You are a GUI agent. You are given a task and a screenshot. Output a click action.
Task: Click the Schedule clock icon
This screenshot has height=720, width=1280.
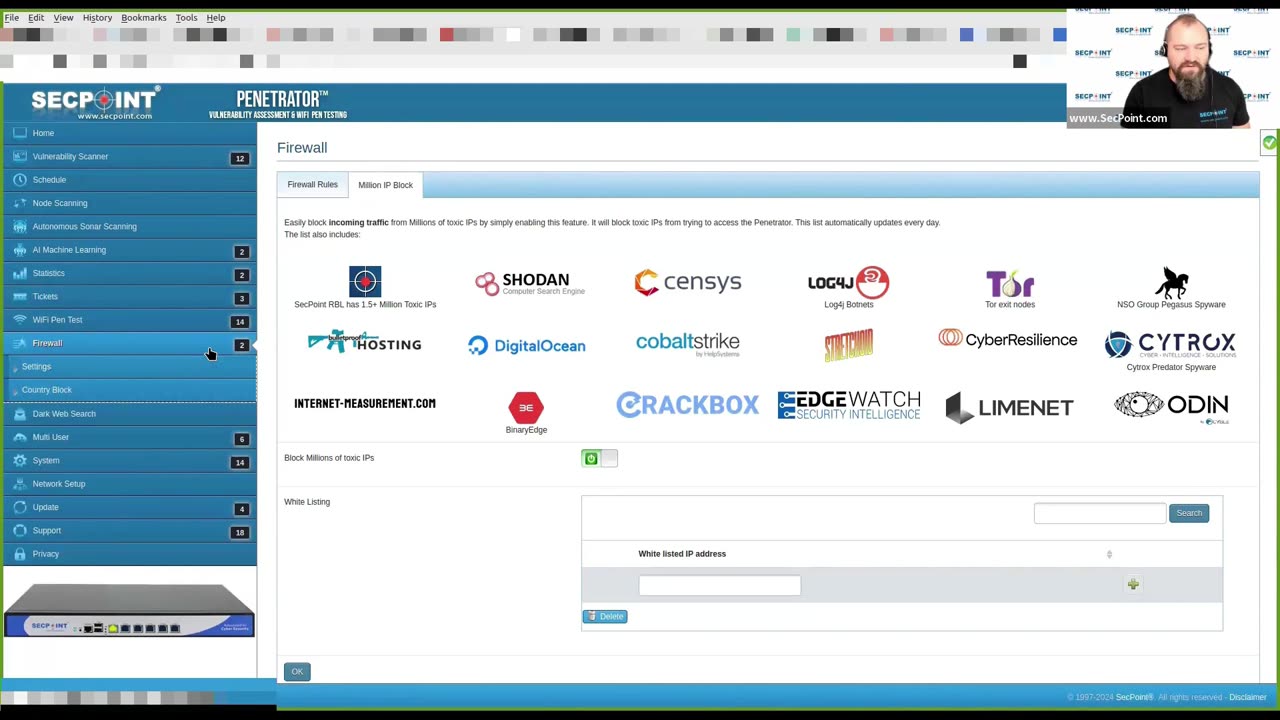point(20,180)
